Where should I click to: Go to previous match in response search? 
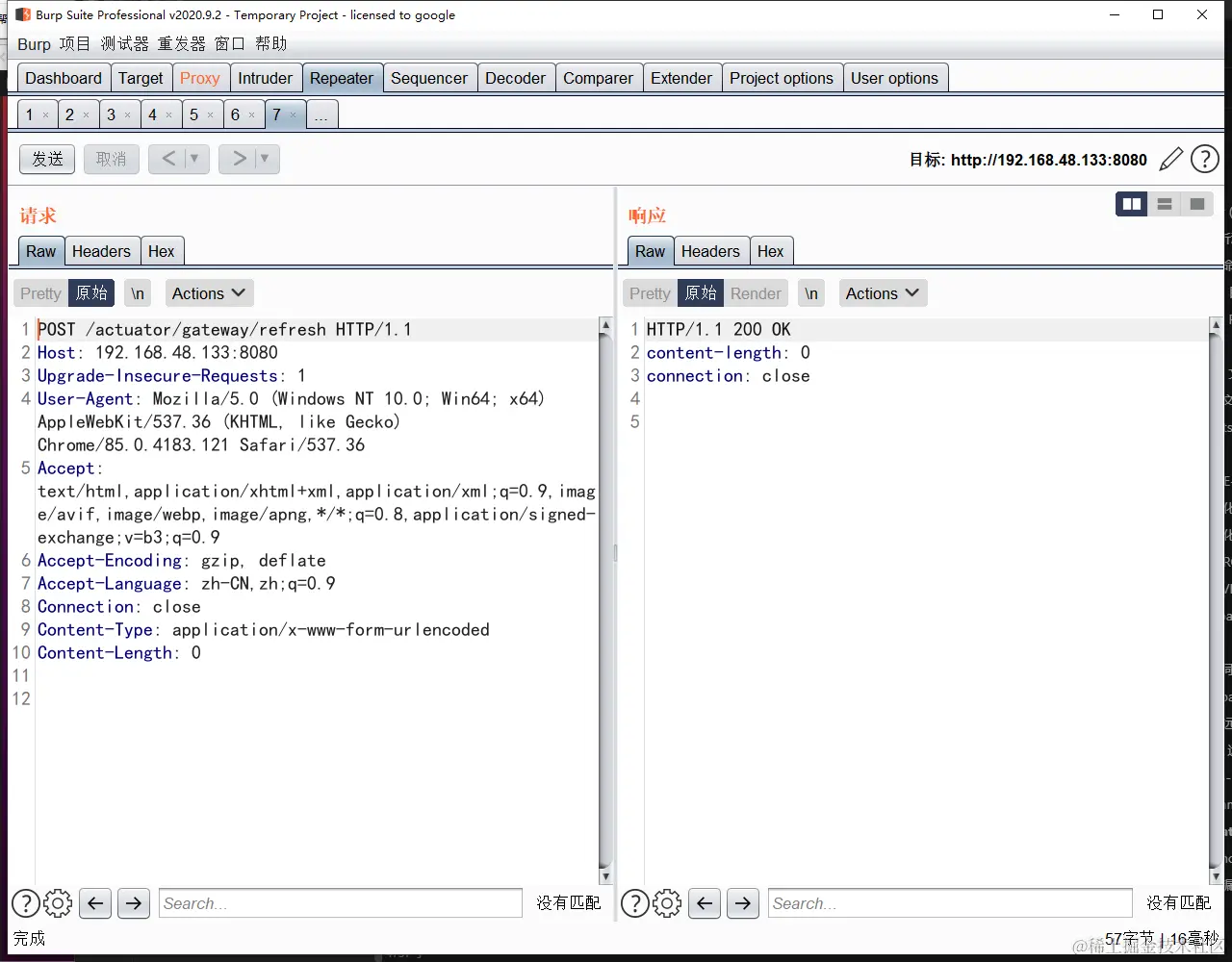[x=705, y=903]
